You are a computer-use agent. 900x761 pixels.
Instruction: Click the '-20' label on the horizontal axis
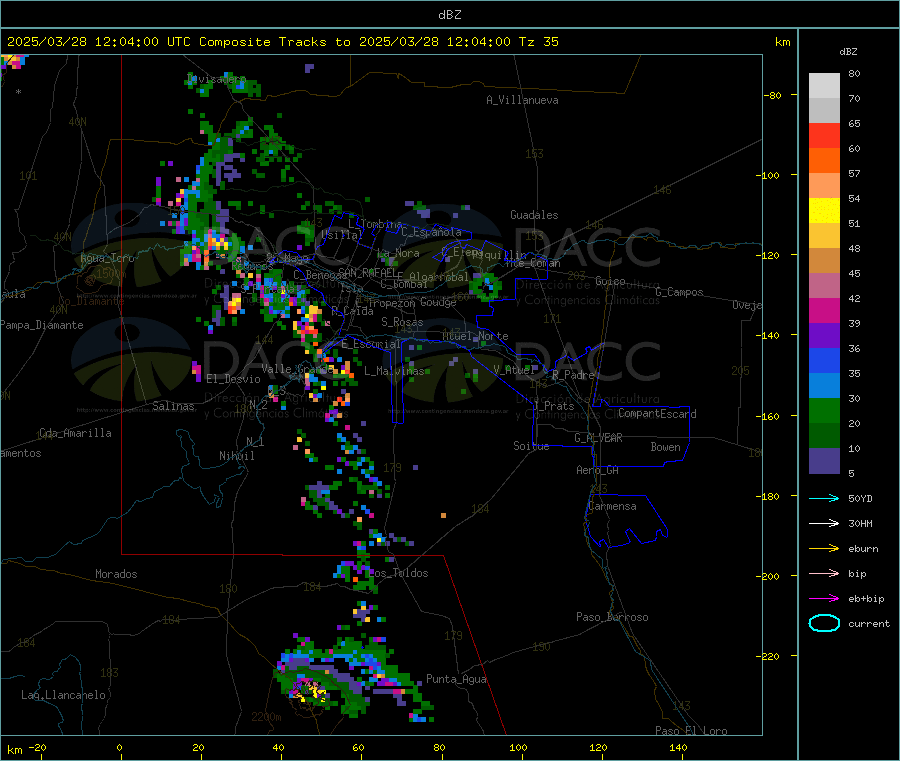pyautogui.click(x=38, y=747)
